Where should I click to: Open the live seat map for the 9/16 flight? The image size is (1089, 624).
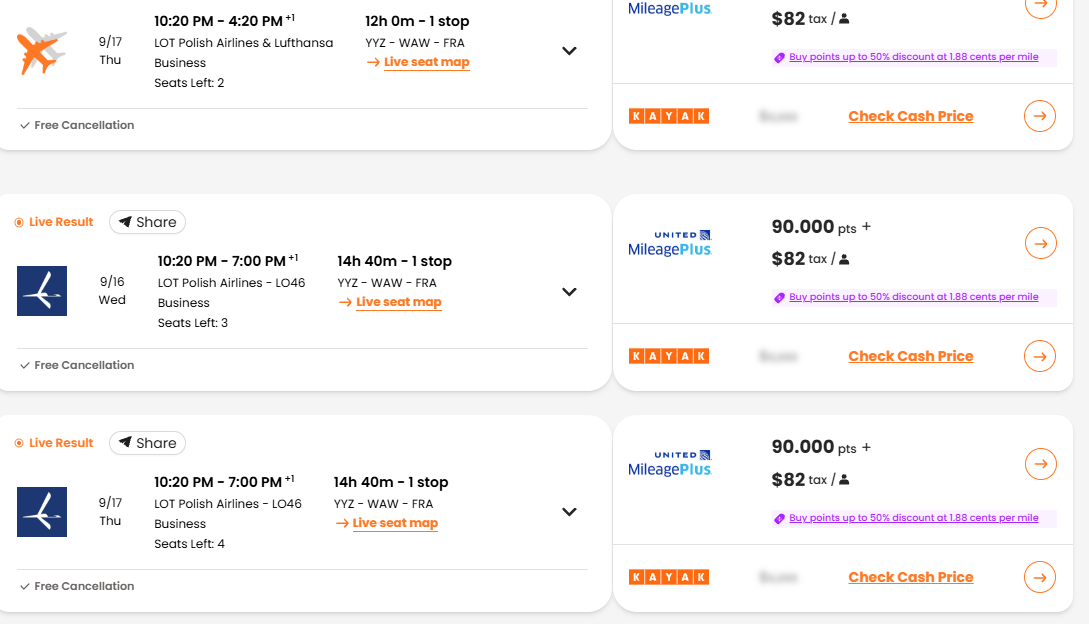(x=398, y=302)
